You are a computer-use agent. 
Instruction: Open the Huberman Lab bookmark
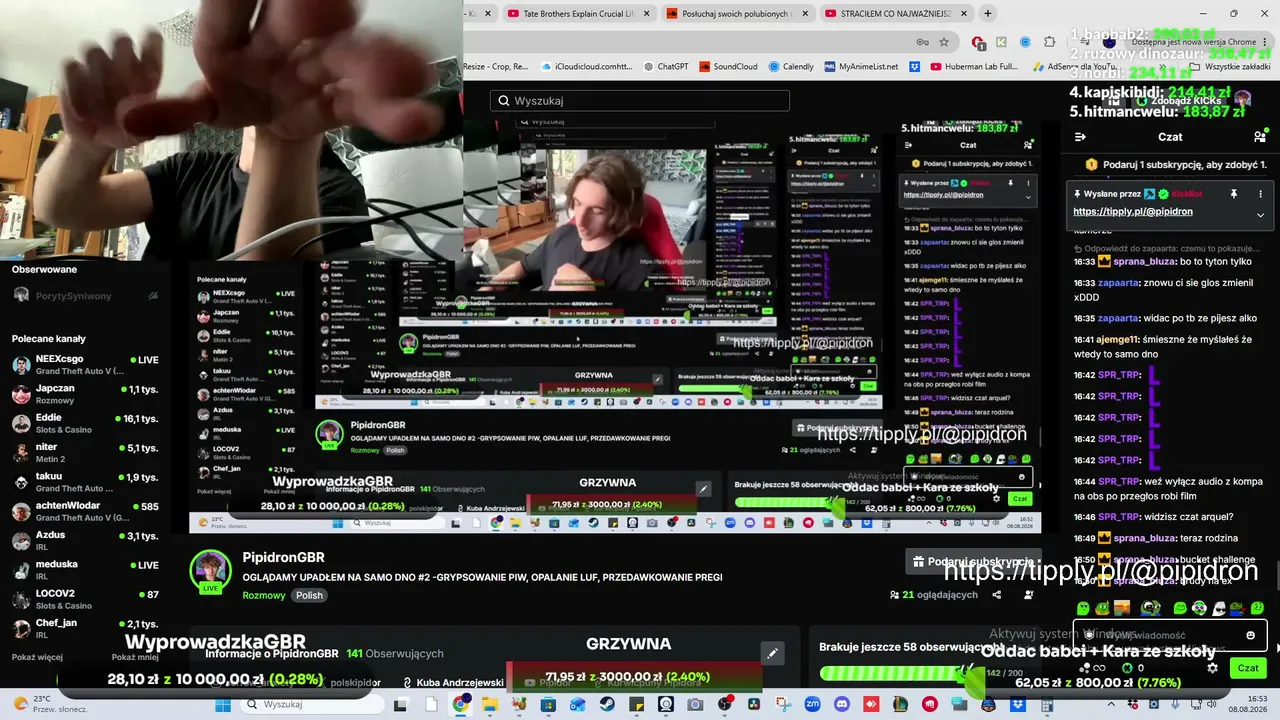pyautogui.click(x=974, y=67)
